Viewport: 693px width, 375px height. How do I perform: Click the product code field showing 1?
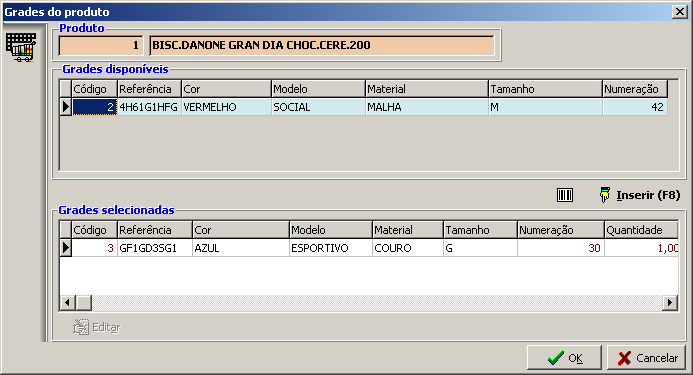pyautogui.click(x=101, y=45)
